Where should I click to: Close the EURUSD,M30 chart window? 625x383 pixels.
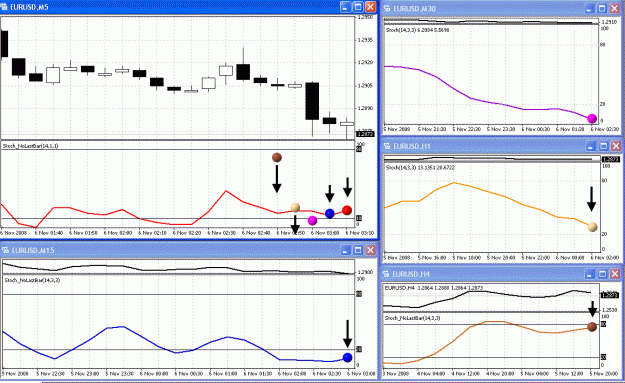coord(614,9)
